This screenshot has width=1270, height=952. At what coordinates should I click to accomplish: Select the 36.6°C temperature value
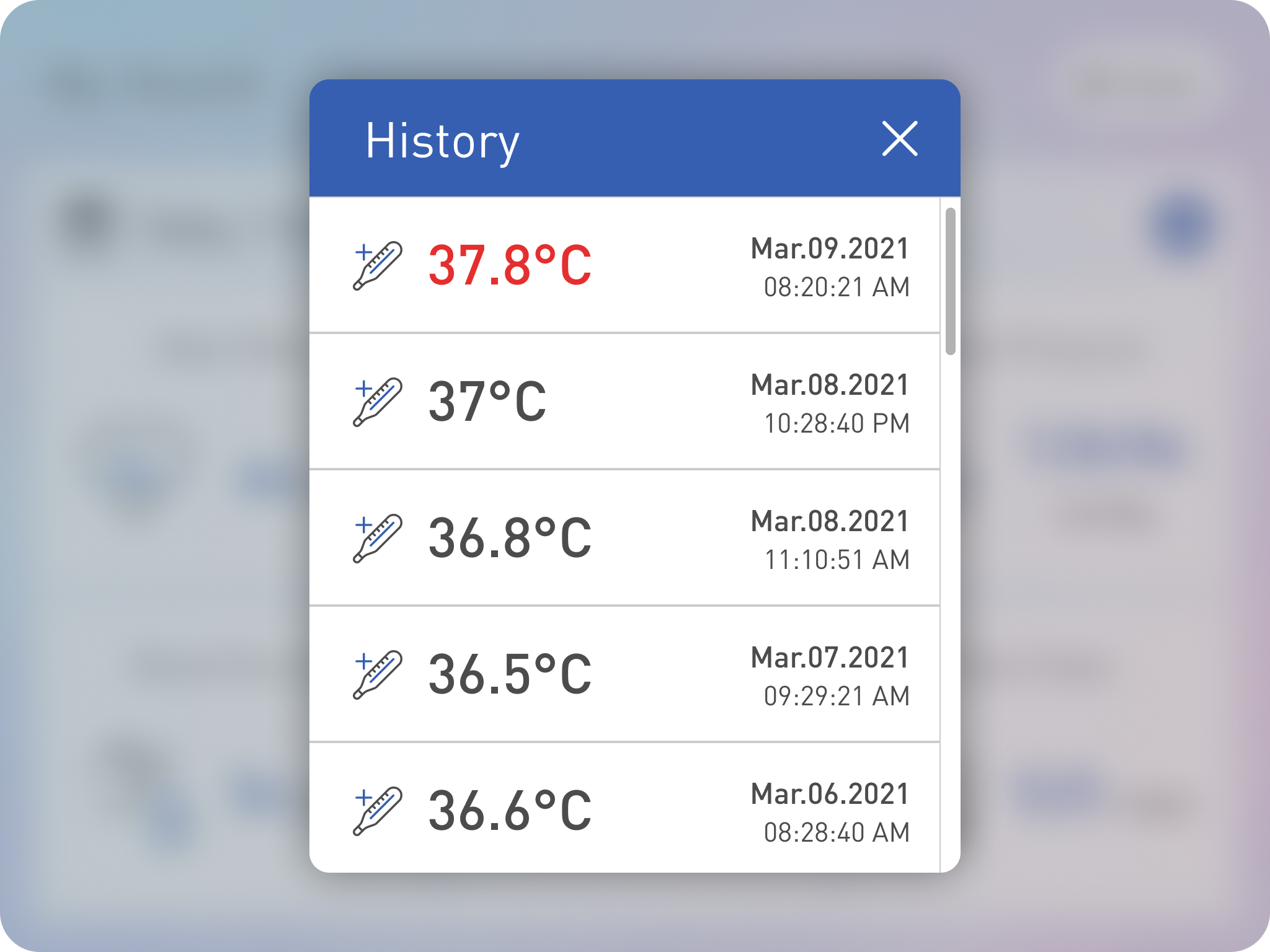510,811
